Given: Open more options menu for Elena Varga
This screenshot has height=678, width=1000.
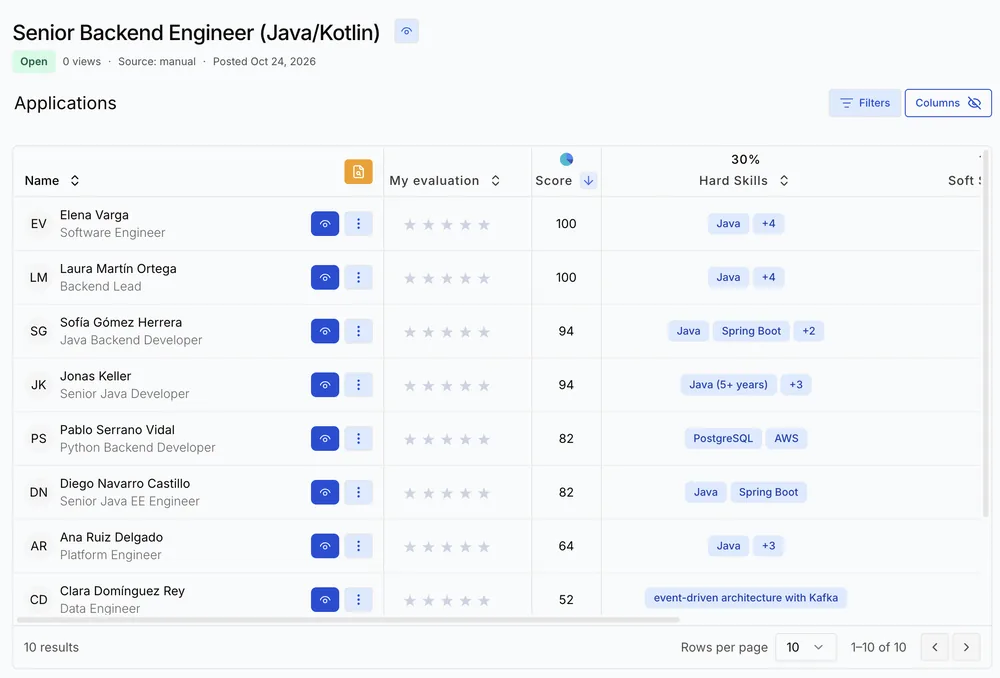Looking at the screenshot, I should [x=358, y=224].
